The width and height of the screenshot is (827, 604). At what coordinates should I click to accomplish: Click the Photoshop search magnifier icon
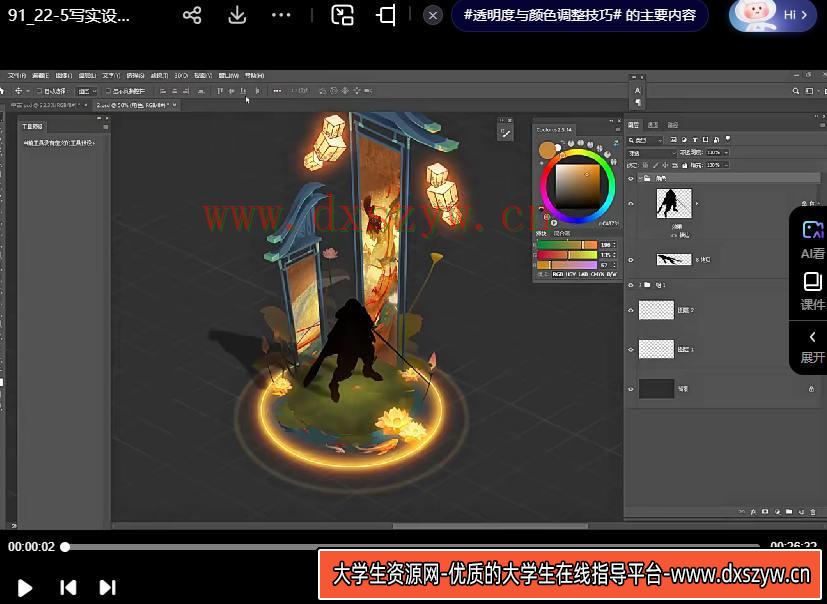click(x=795, y=91)
